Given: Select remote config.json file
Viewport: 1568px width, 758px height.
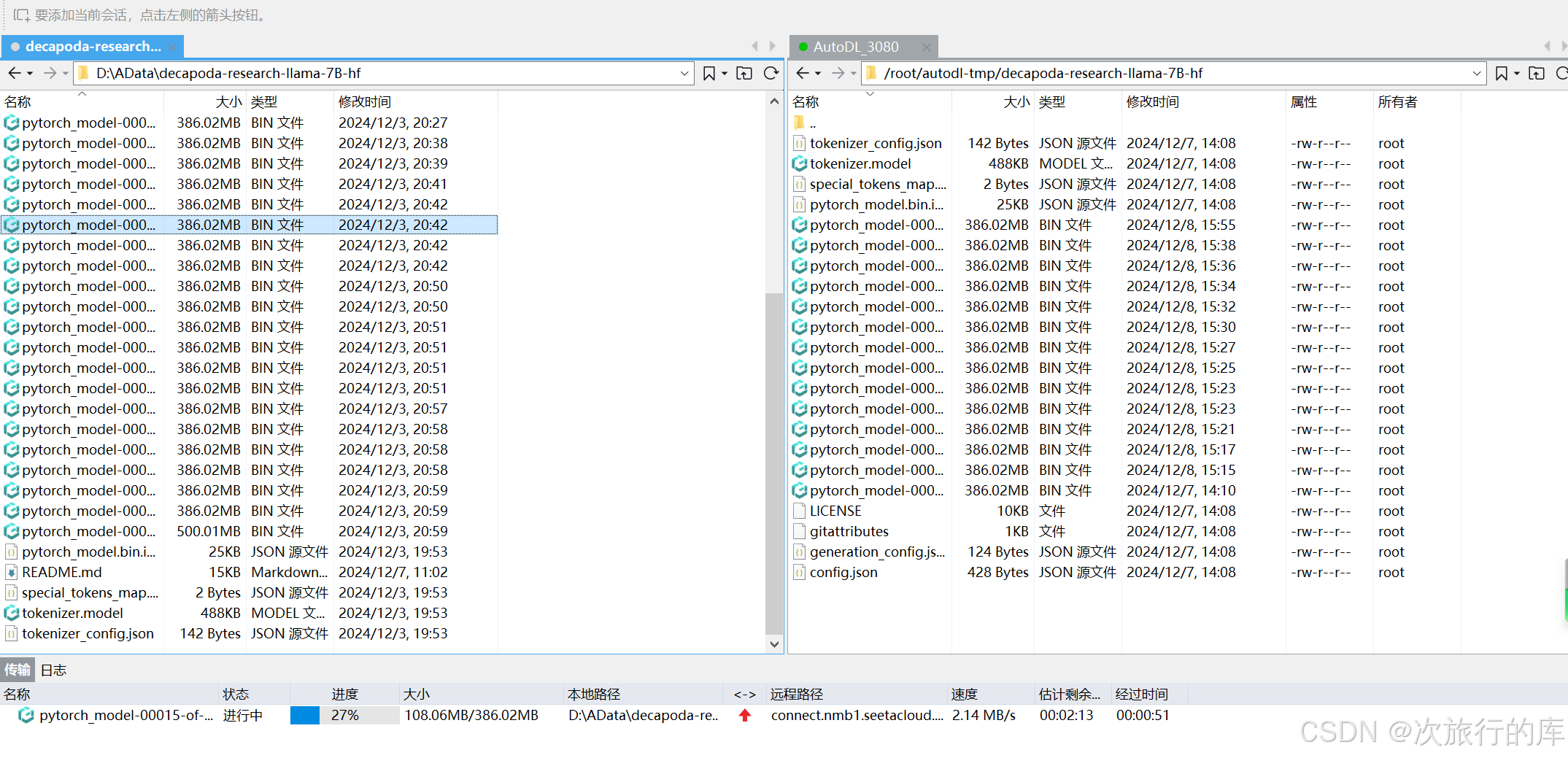Looking at the screenshot, I should [x=1125, y=573].
